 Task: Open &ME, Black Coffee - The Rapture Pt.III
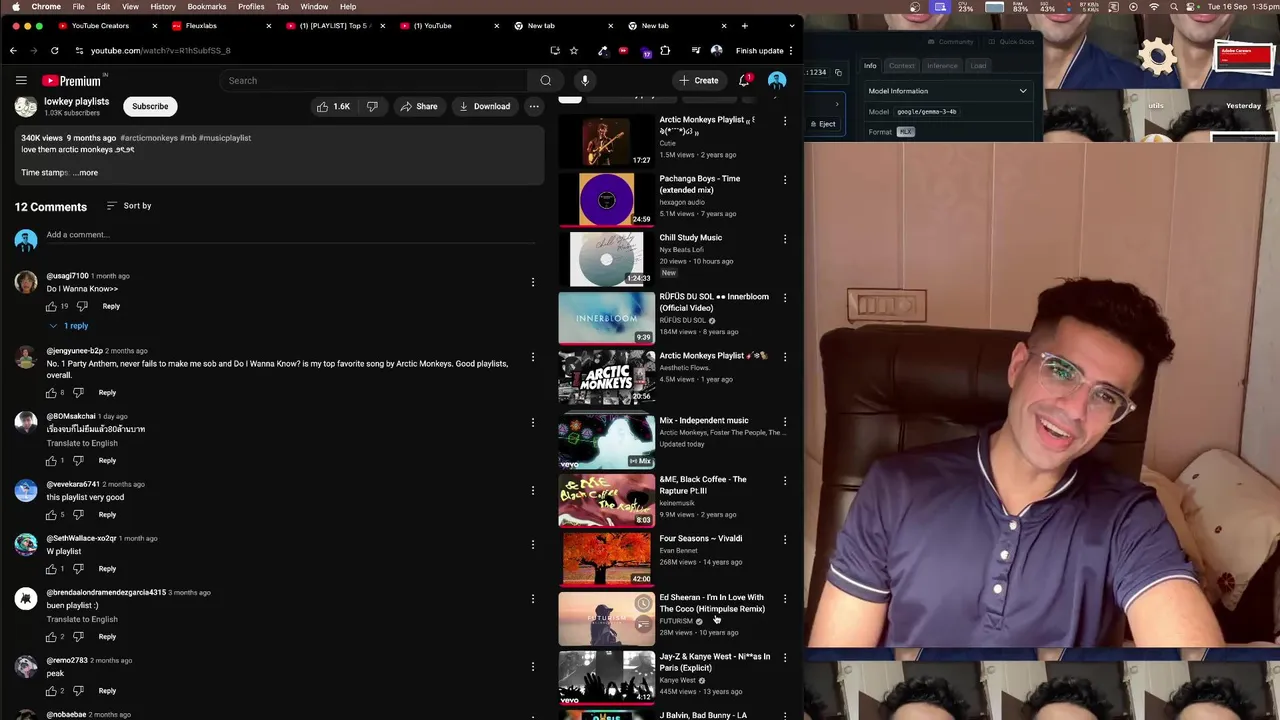pos(703,485)
